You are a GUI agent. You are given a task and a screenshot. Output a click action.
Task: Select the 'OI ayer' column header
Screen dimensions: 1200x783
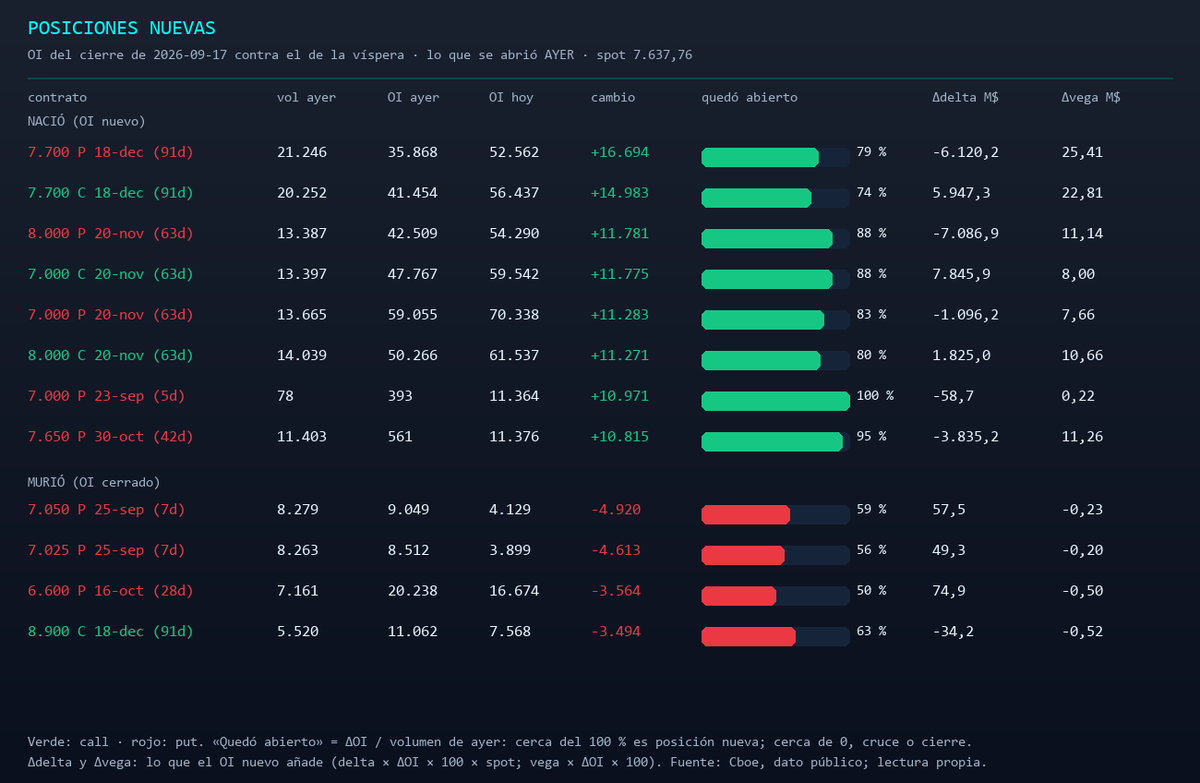413,98
